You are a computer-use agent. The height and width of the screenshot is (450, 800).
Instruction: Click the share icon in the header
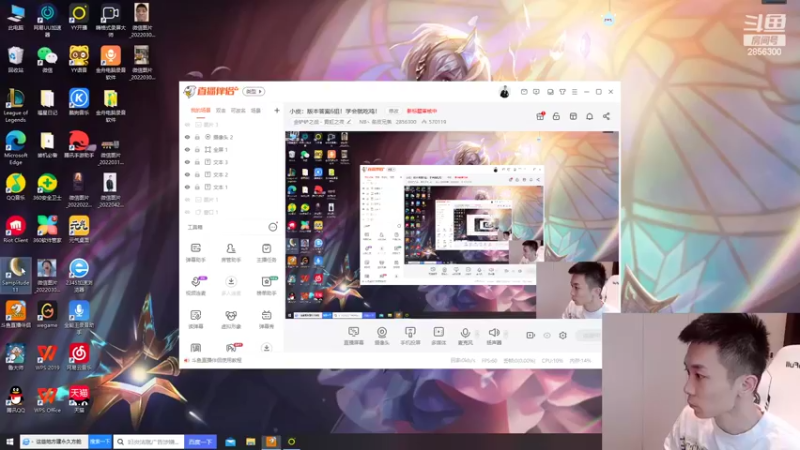pos(606,116)
